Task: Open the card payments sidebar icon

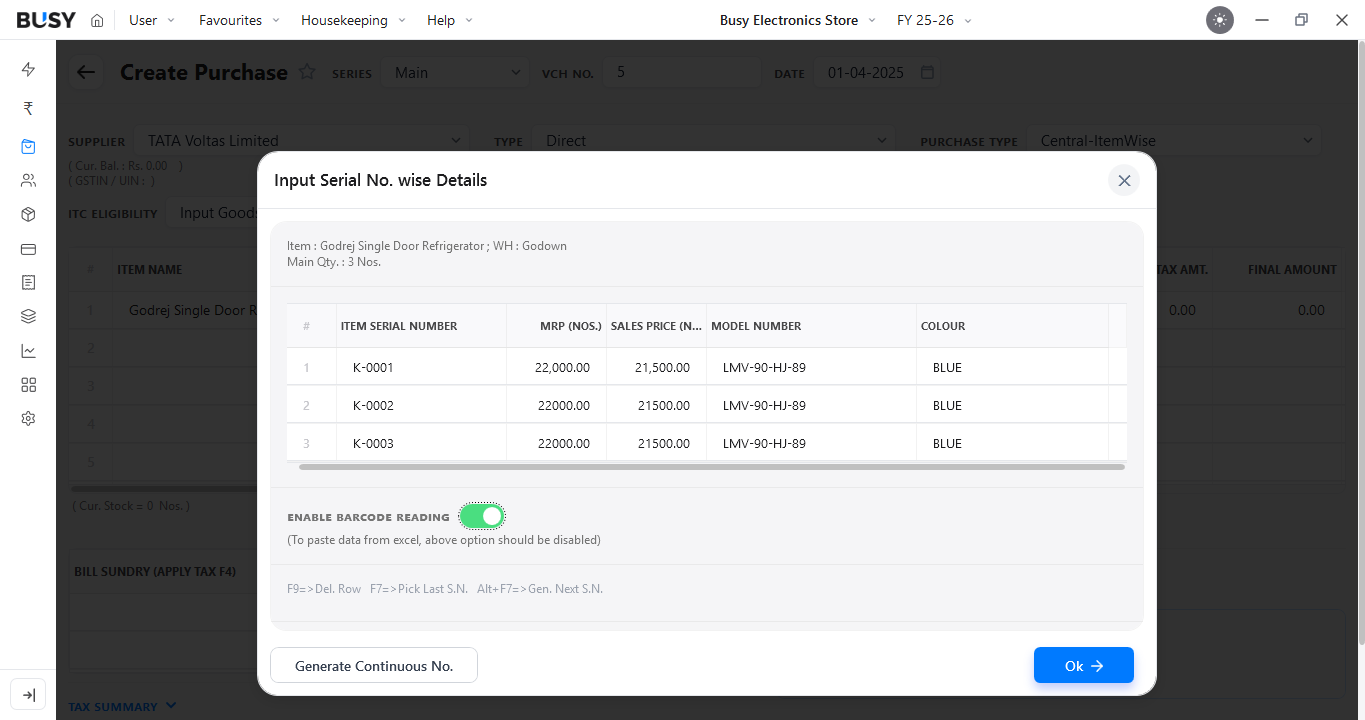Action: (x=28, y=249)
